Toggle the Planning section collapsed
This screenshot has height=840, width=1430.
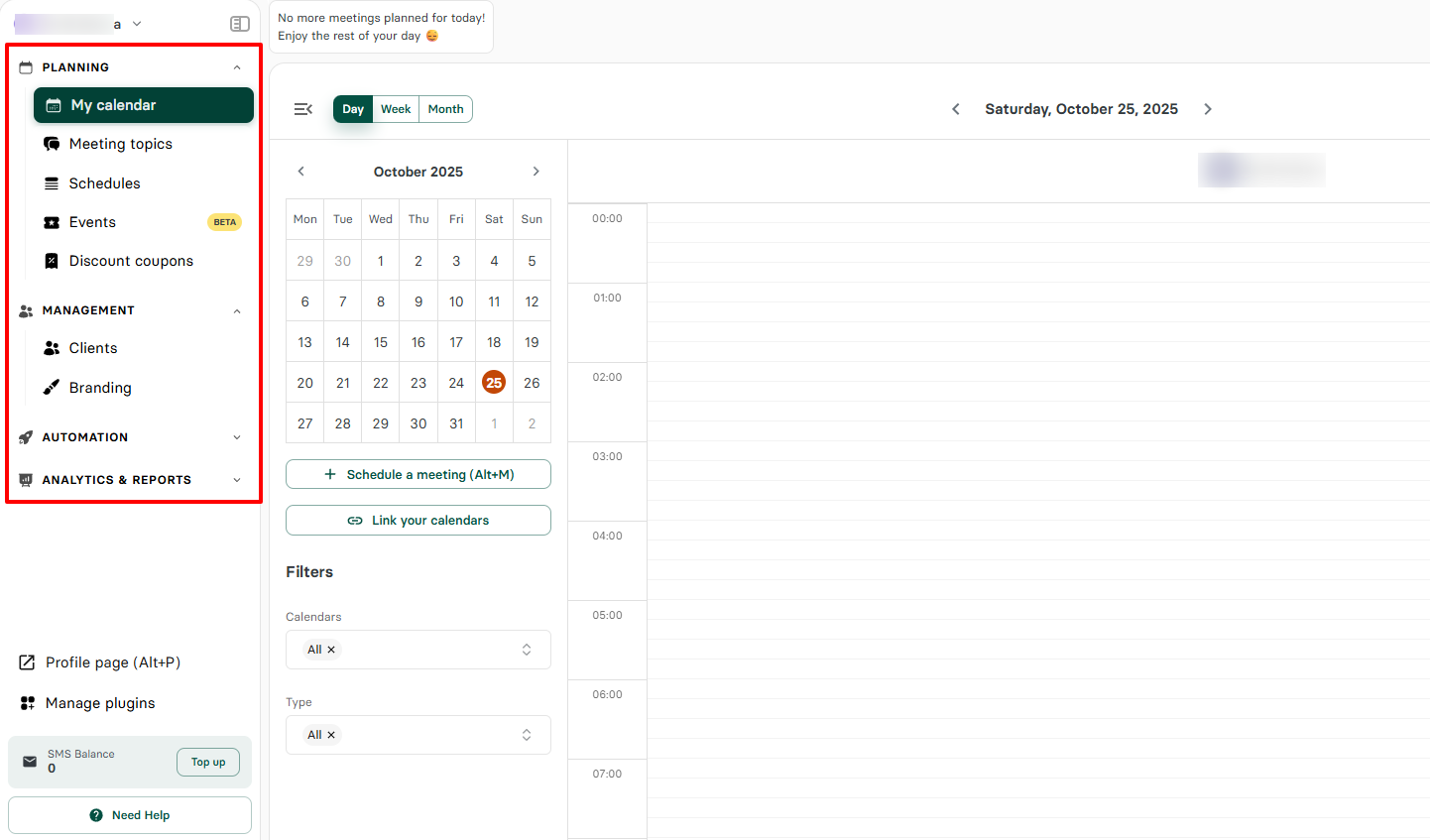237,66
